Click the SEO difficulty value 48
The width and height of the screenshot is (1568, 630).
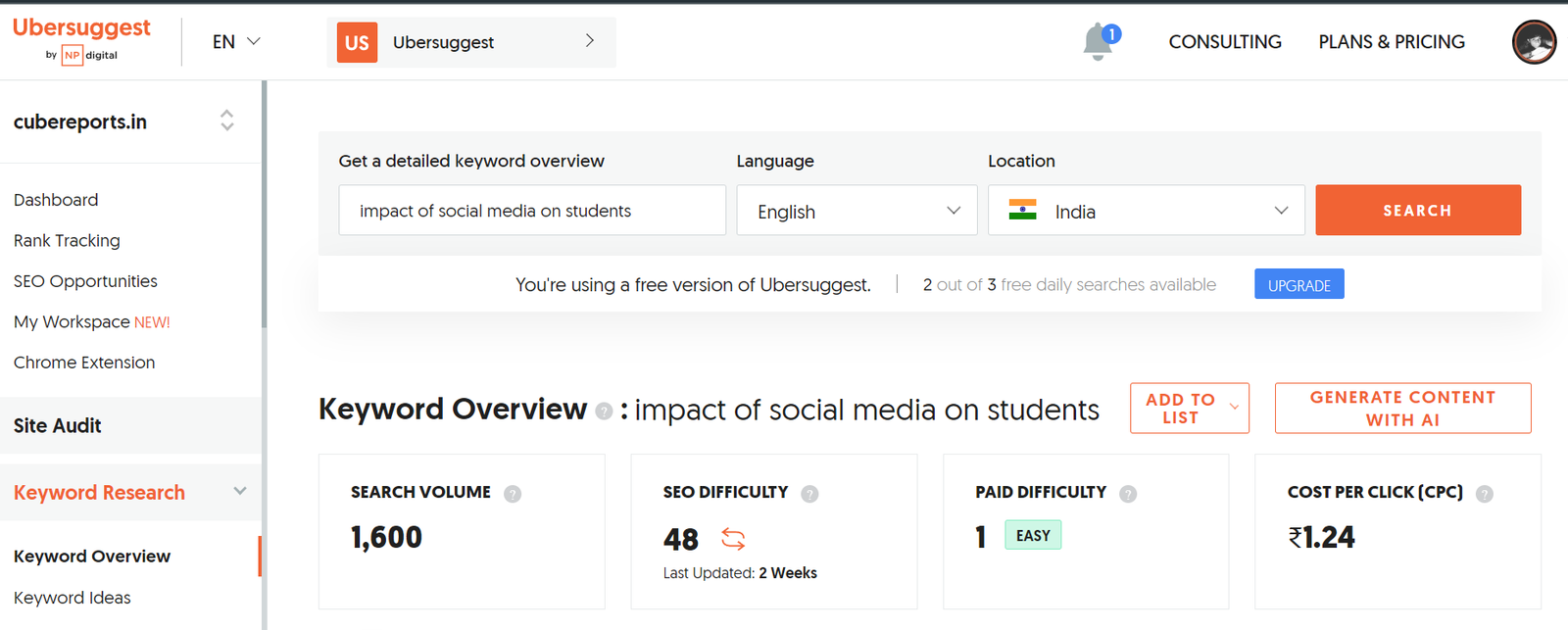pyautogui.click(x=681, y=539)
